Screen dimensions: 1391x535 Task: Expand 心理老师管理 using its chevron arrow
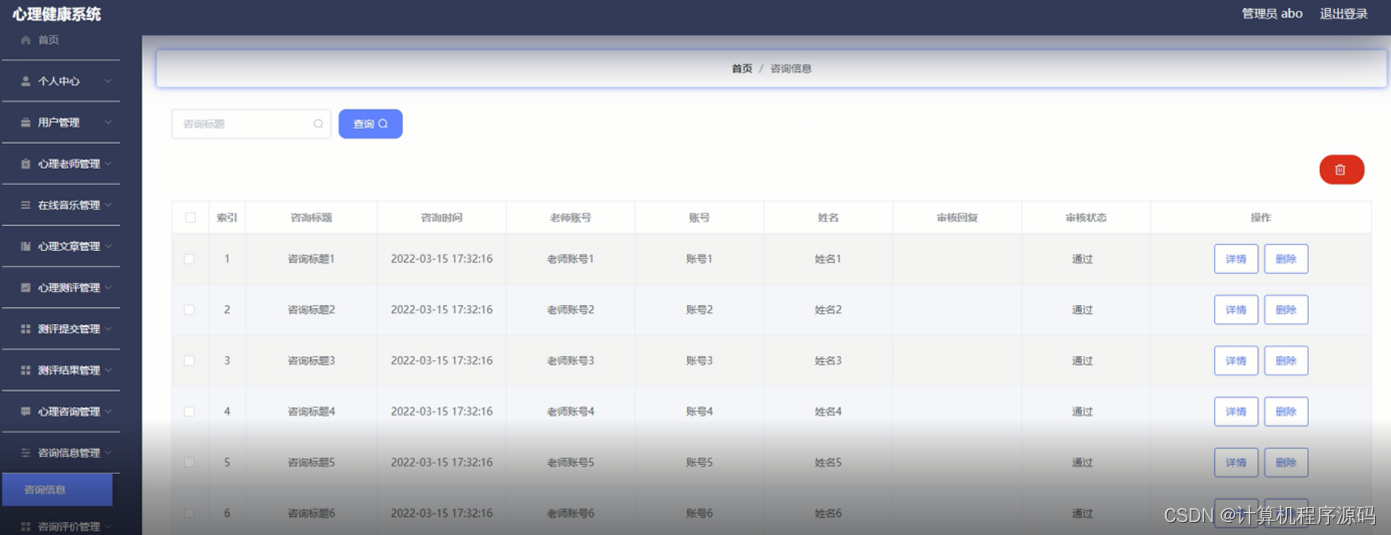pos(107,164)
